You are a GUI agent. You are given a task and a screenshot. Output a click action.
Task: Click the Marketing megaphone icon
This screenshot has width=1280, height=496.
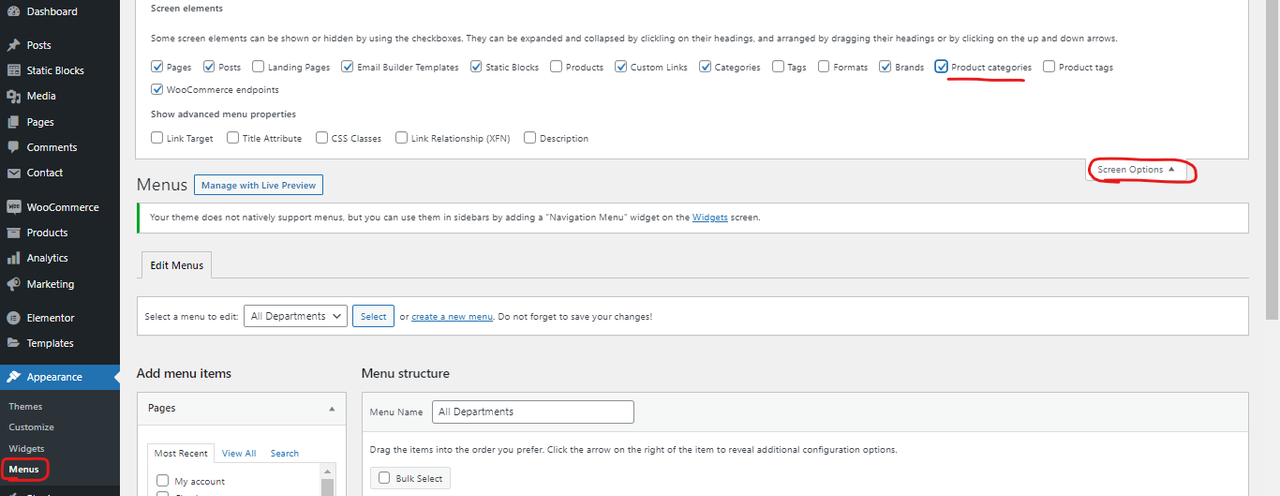pos(13,284)
